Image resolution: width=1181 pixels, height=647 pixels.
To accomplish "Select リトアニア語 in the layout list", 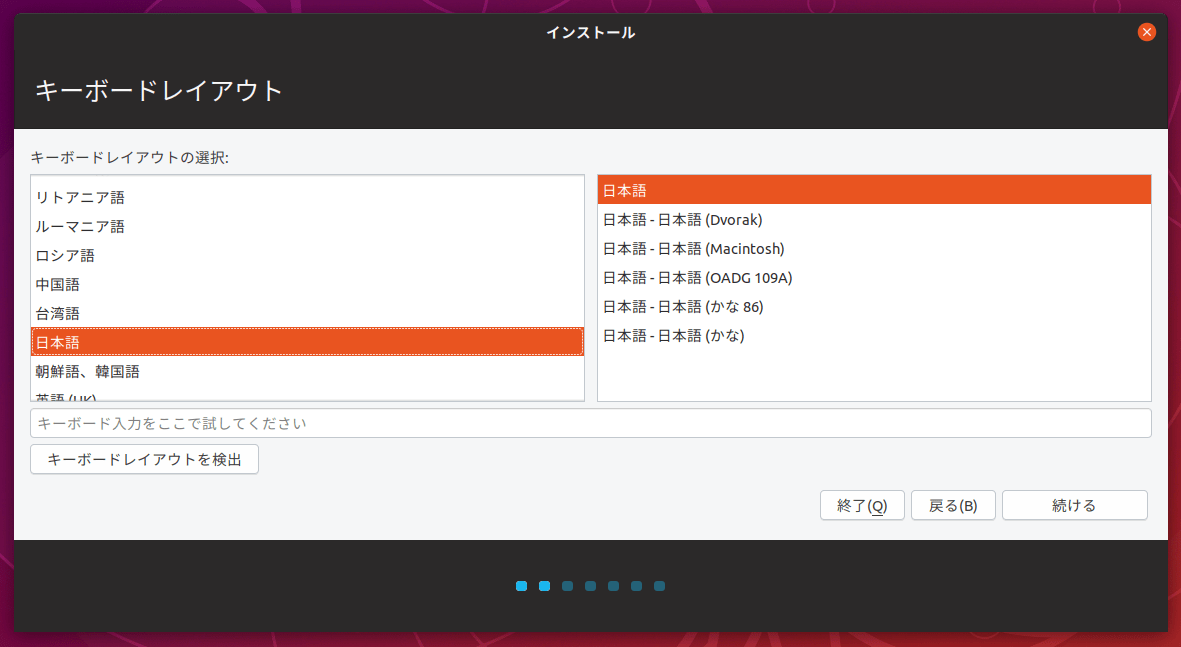I will coord(307,197).
